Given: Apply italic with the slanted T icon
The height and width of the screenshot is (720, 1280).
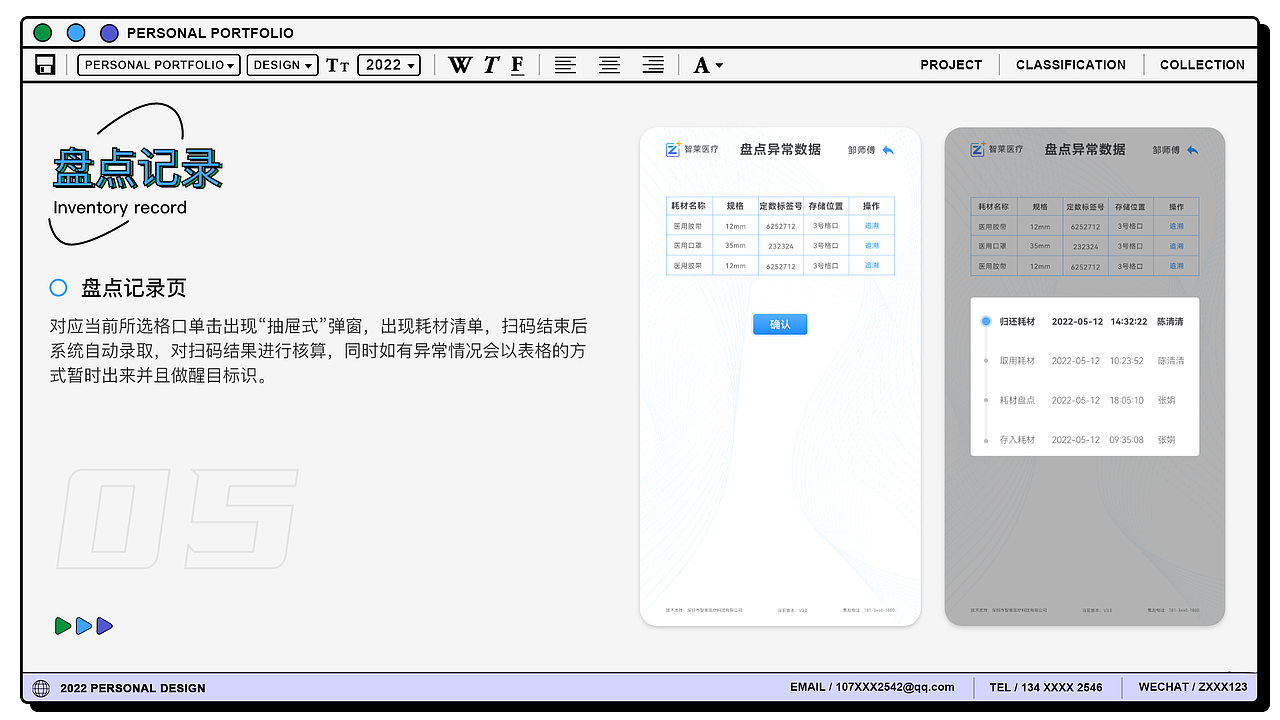Looking at the screenshot, I should (490, 64).
